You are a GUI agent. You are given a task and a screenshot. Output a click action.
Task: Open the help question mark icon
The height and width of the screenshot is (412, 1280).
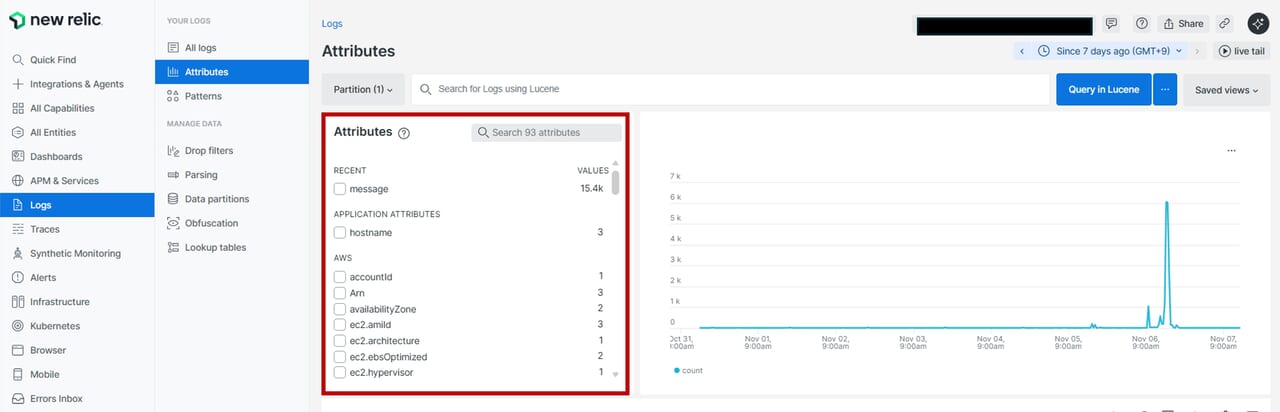tap(1141, 24)
